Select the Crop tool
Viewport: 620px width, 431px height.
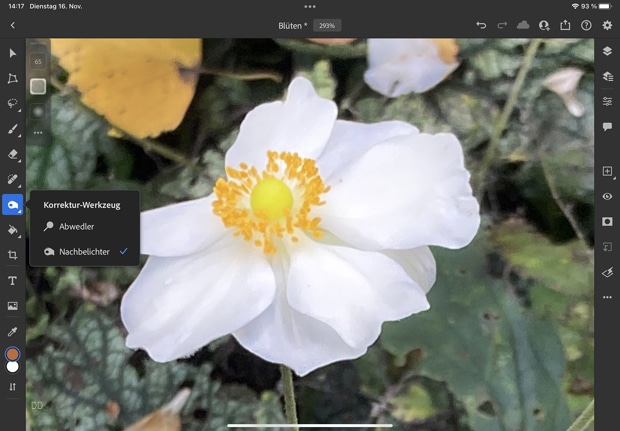pos(13,255)
